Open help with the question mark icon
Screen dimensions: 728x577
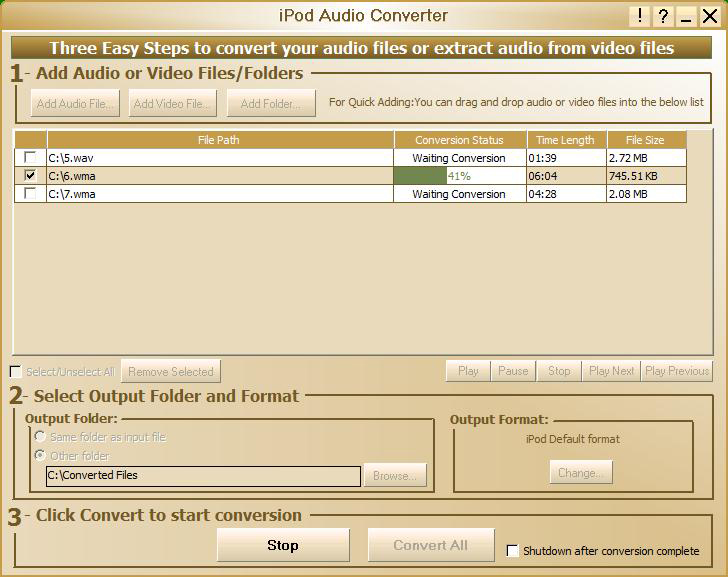[x=663, y=17]
